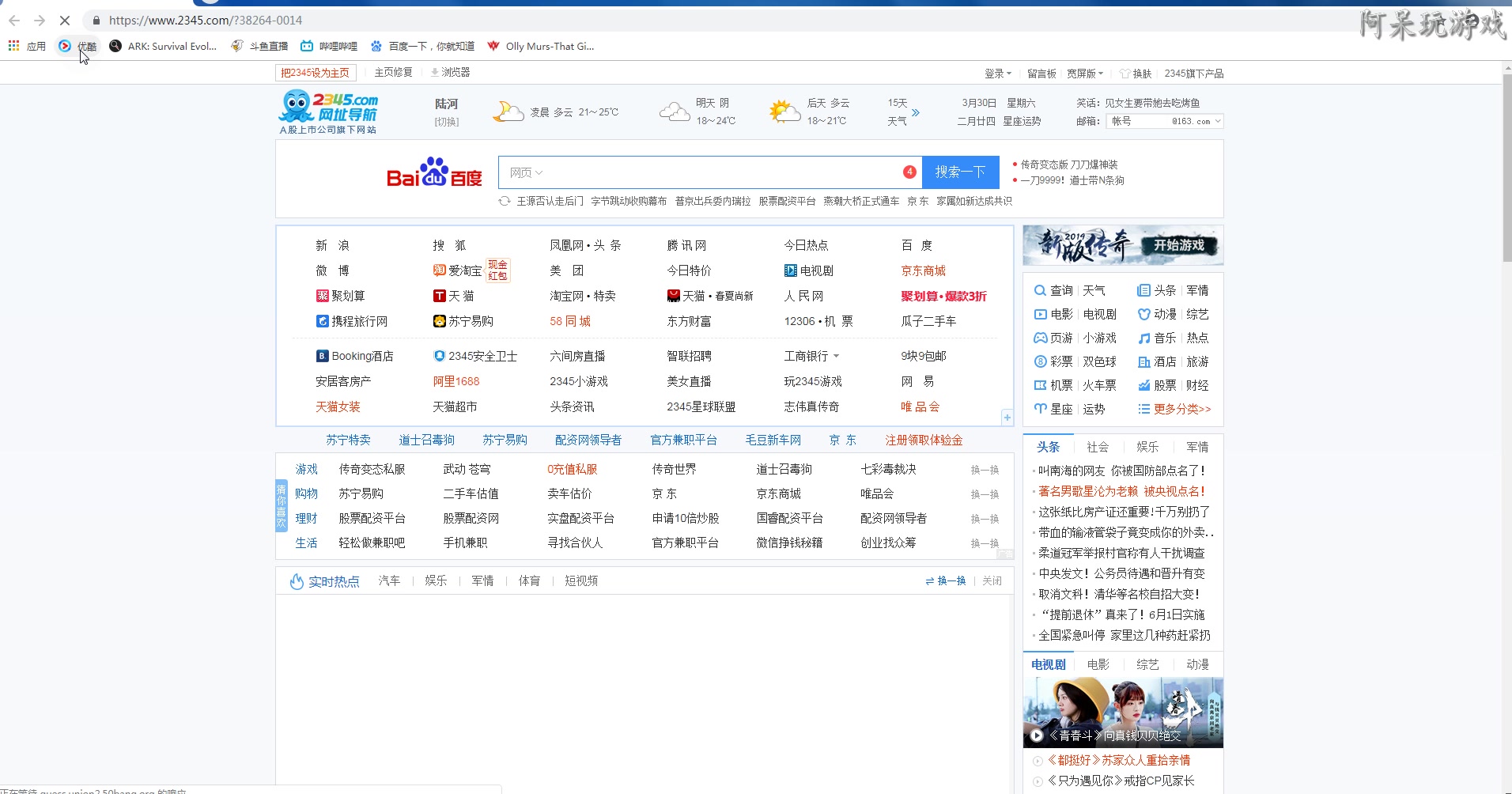
Task: Click the 搜索一下 search button
Action: [x=960, y=172]
